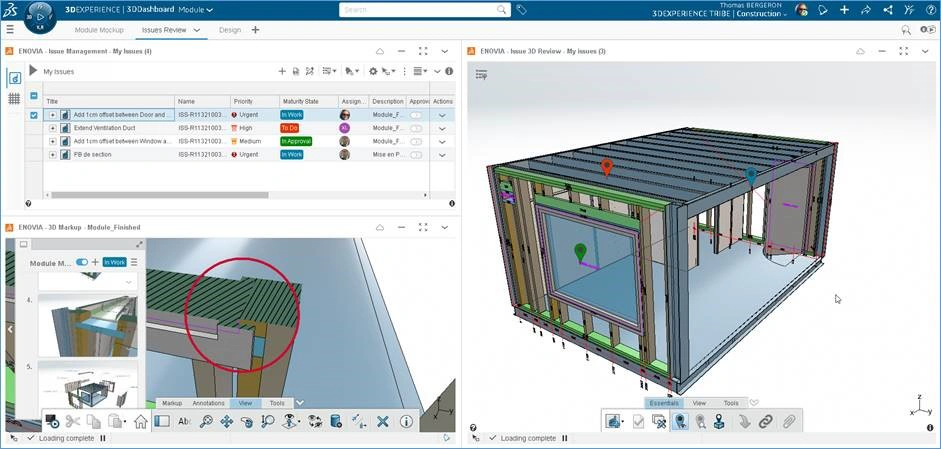
Task: Click the plus icon to add new issue
Action: click(282, 71)
